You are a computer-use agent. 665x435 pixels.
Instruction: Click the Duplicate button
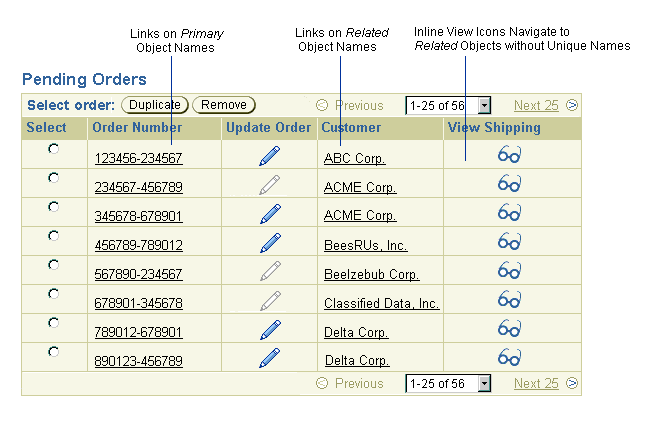point(155,105)
